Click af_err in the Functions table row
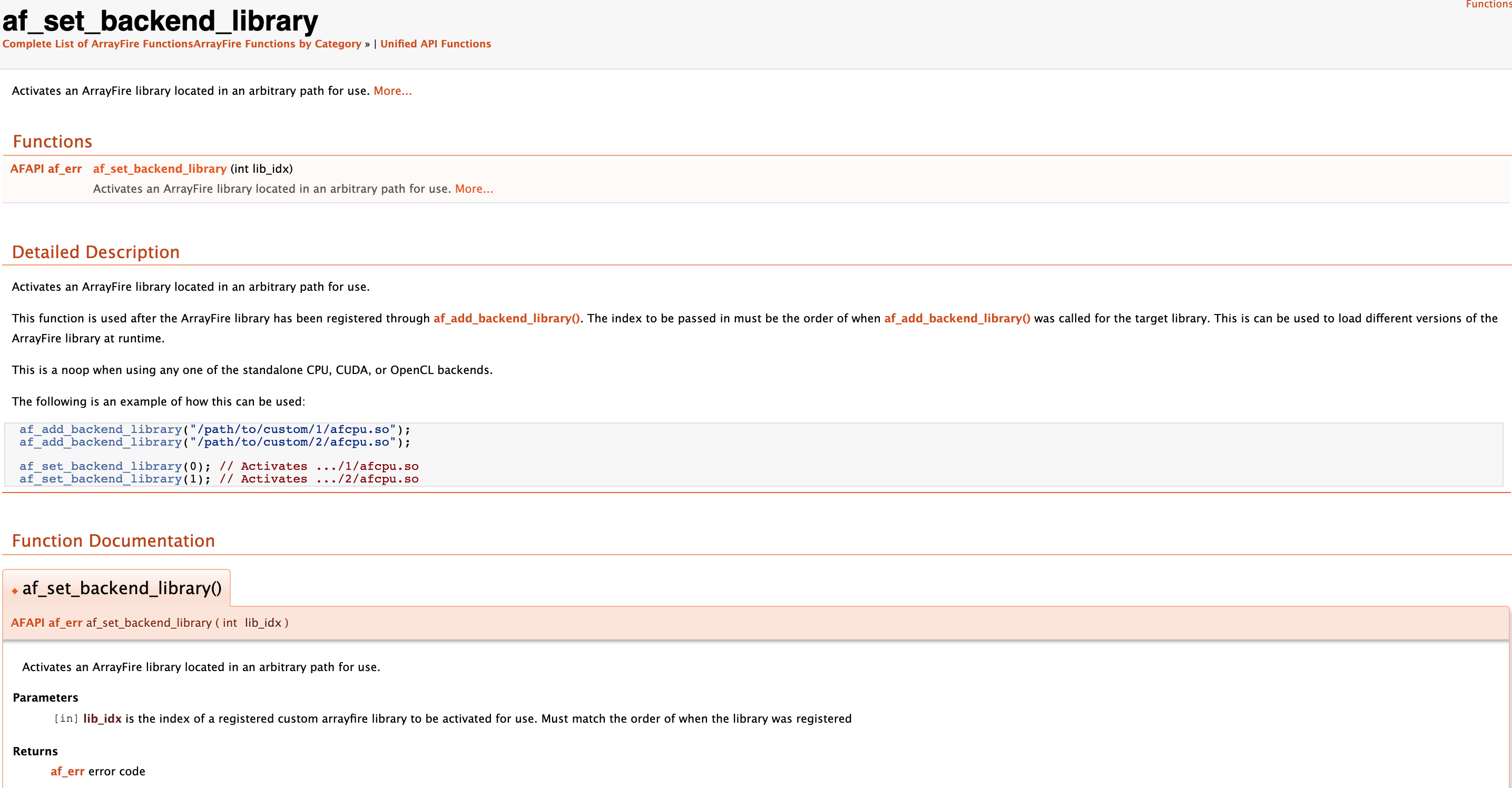The image size is (1512, 788). coord(65,169)
